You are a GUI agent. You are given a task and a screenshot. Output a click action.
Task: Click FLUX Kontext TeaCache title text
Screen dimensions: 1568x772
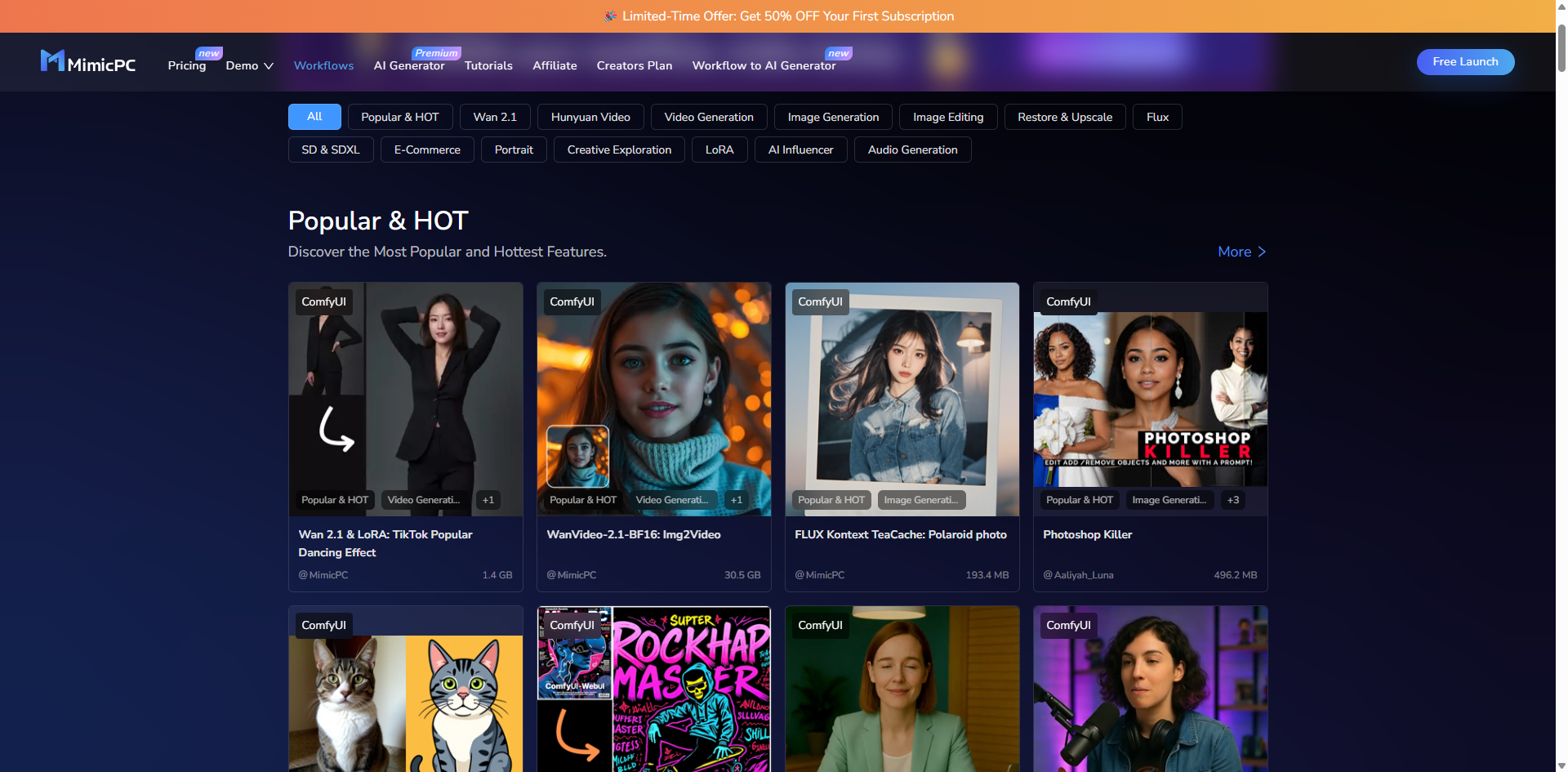901,534
